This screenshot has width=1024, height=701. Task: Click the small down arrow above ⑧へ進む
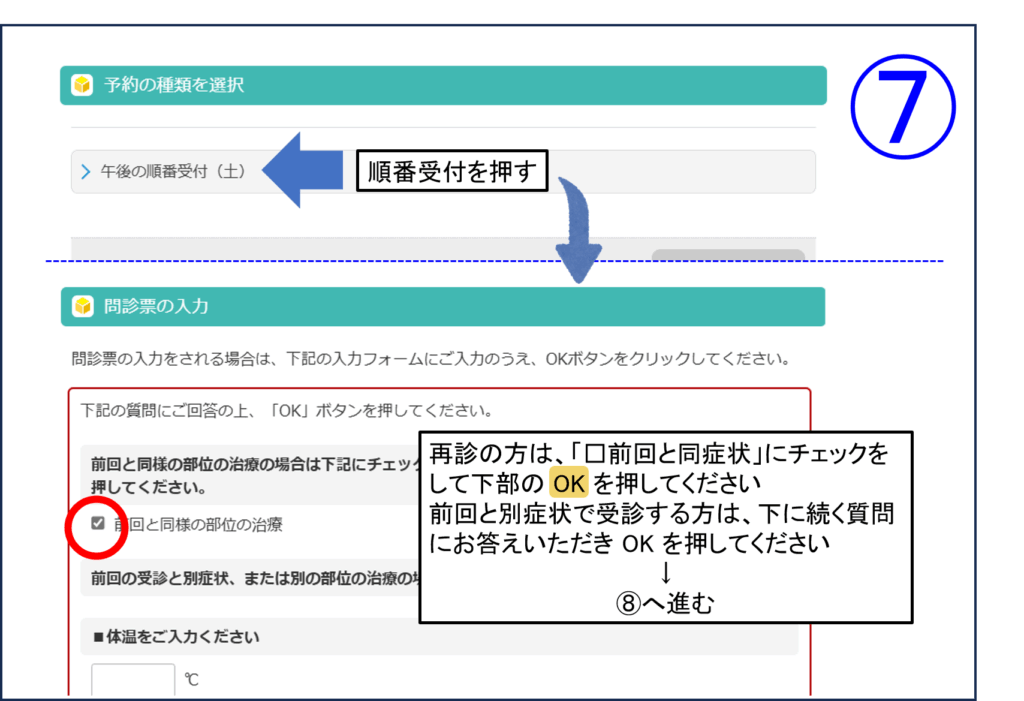click(x=665, y=575)
